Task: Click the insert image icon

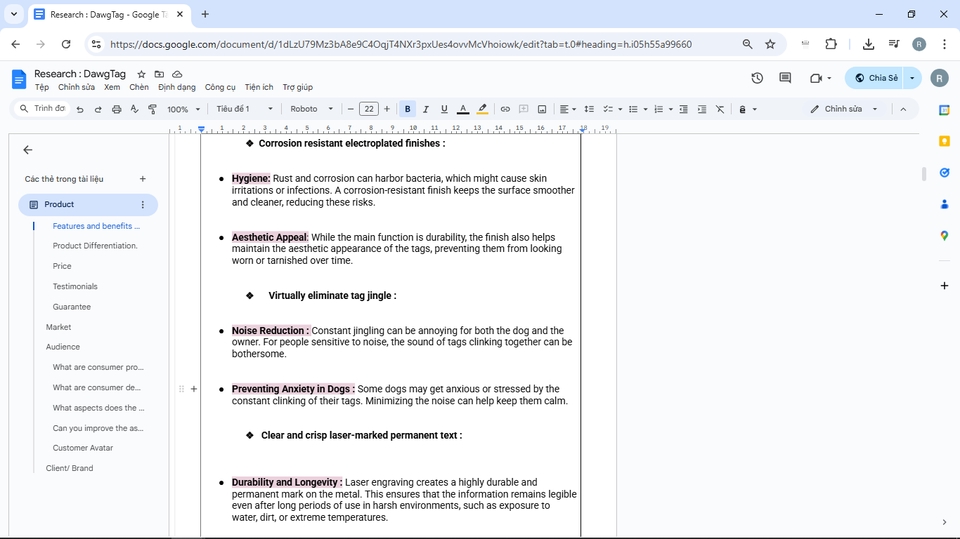Action: click(542, 109)
